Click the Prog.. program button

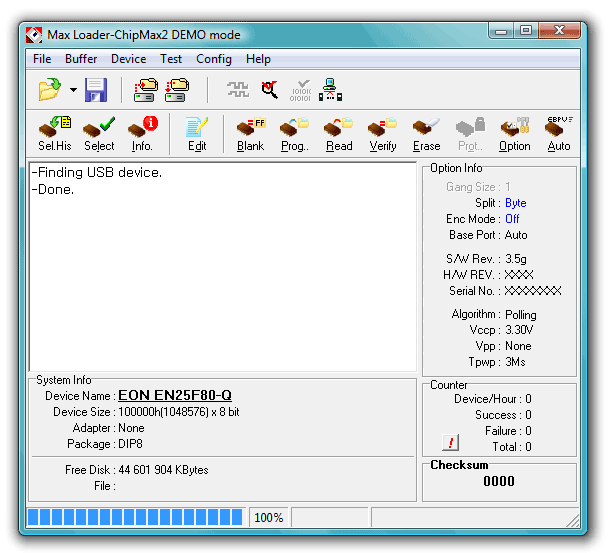pyautogui.click(x=294, y=134)
